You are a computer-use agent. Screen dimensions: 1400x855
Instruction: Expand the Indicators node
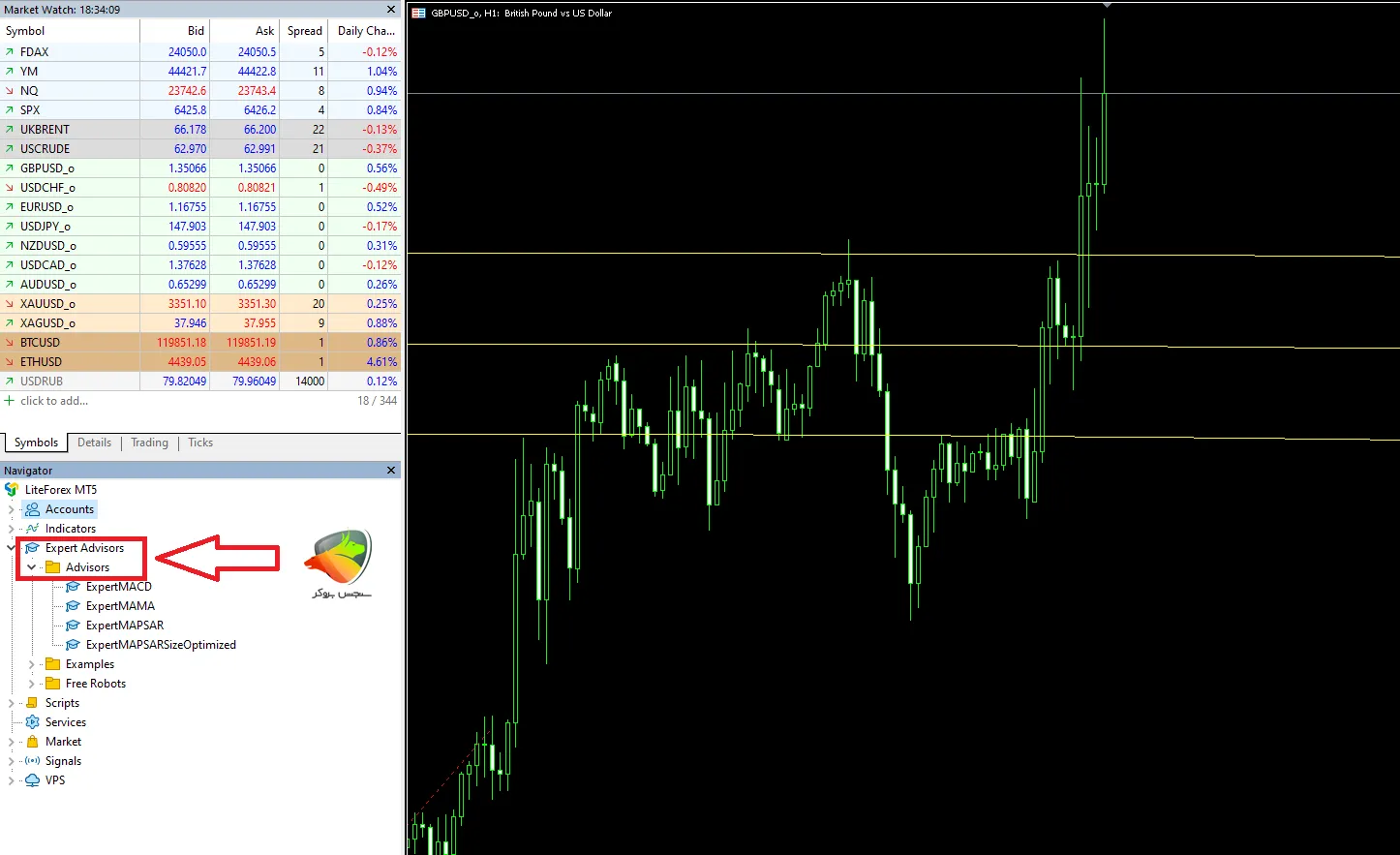click(11, 529)
